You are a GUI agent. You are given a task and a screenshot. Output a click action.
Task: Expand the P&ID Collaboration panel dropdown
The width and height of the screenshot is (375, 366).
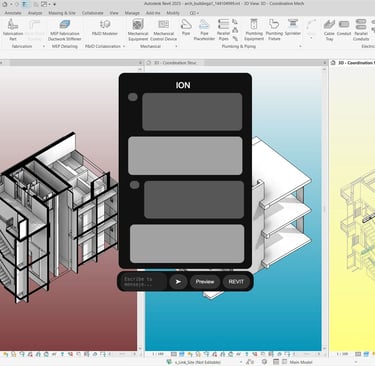pos(124,46)
